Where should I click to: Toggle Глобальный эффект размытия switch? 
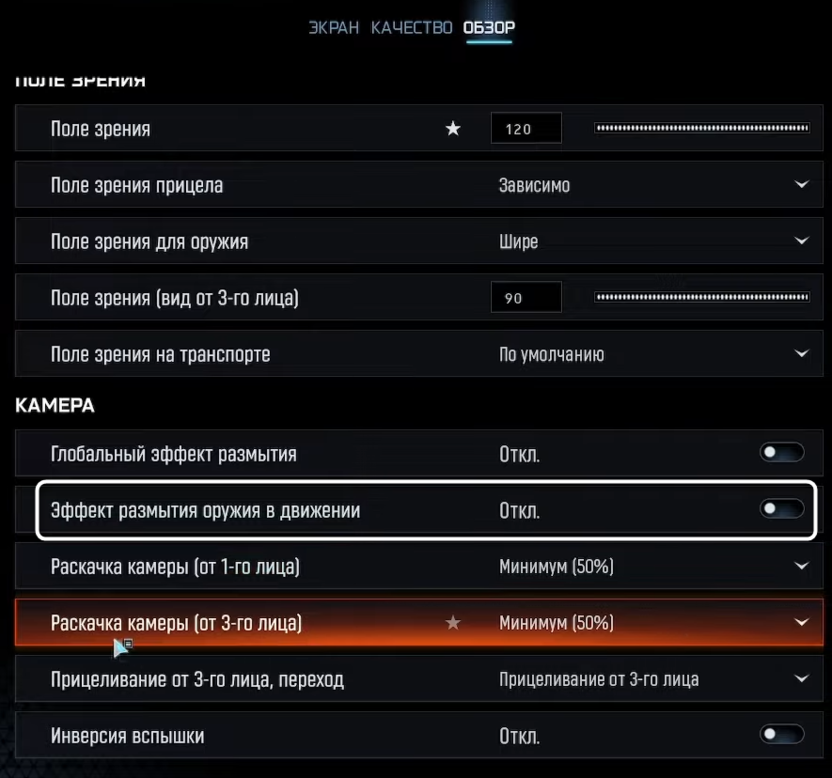781,454
